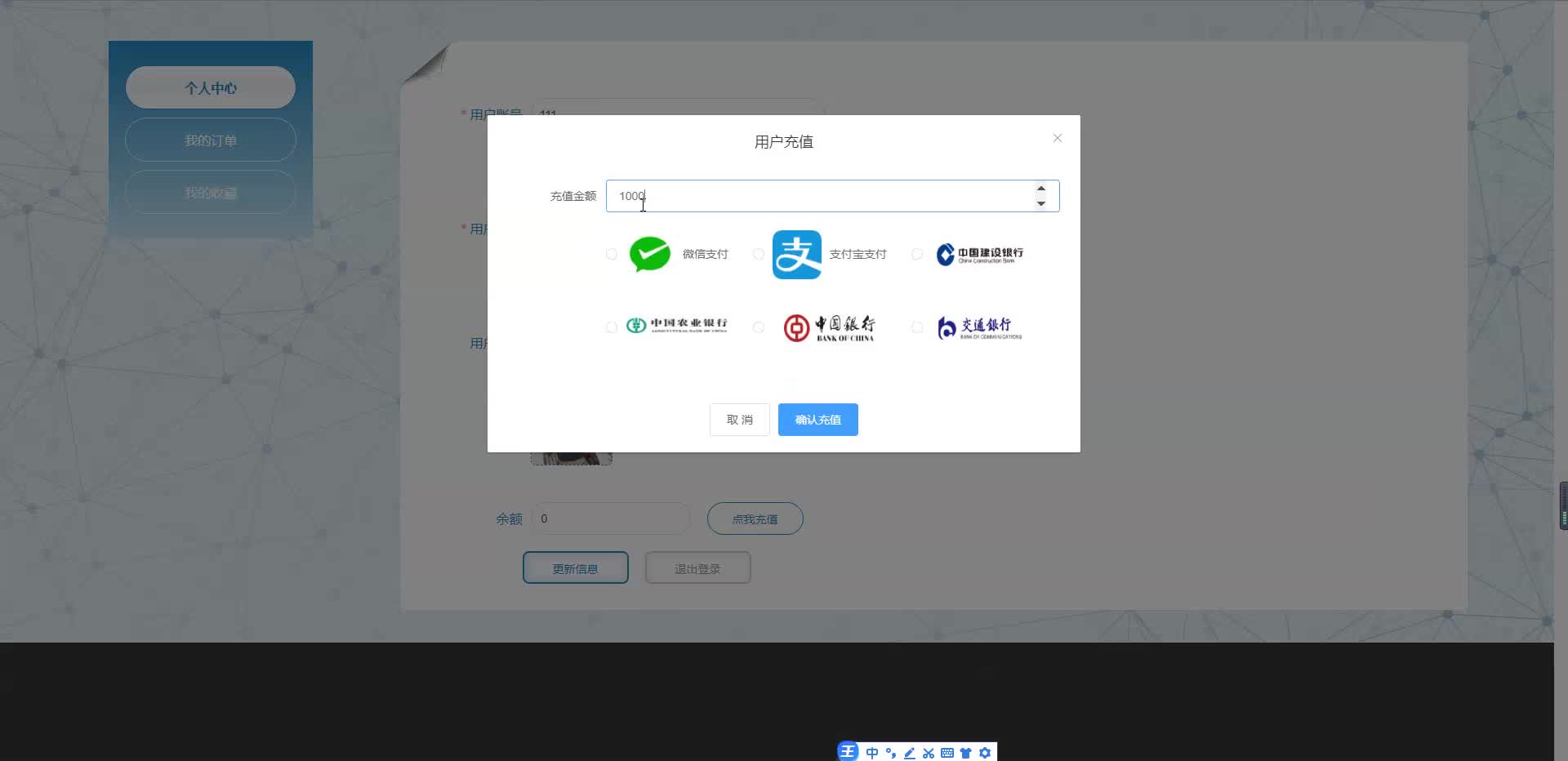
Task: Select the handwriting pen icon on IME toolbar
Action: coord(909,753)
